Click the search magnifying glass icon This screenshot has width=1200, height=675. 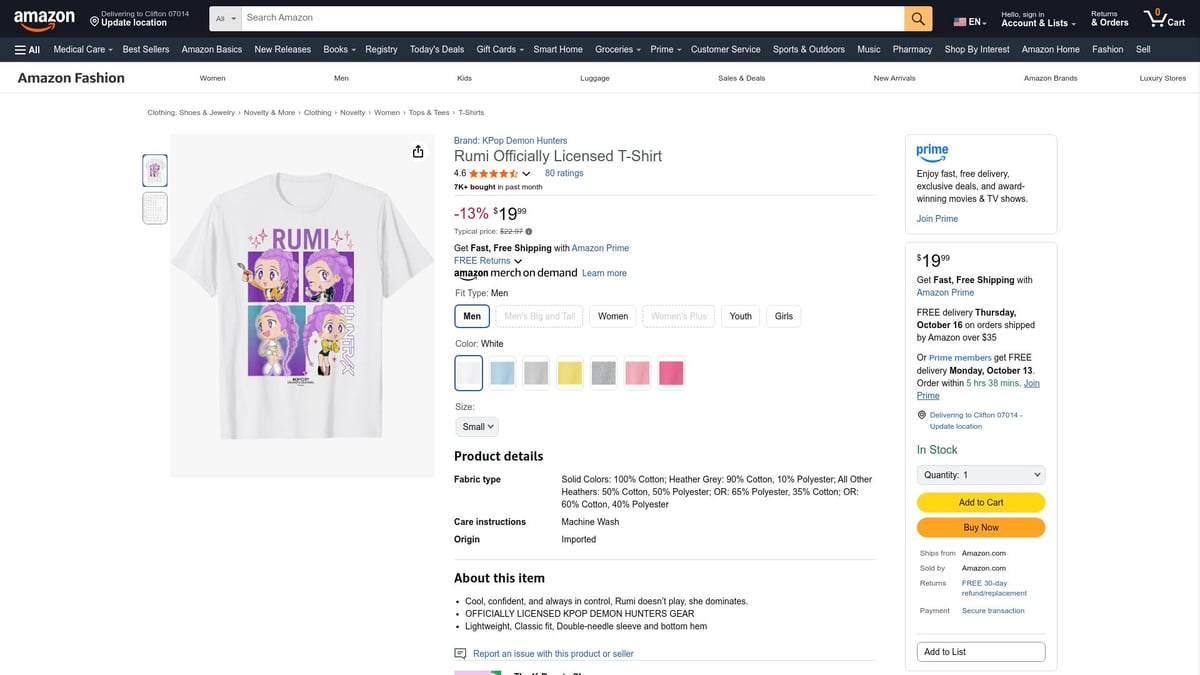[x=918, y=17]
